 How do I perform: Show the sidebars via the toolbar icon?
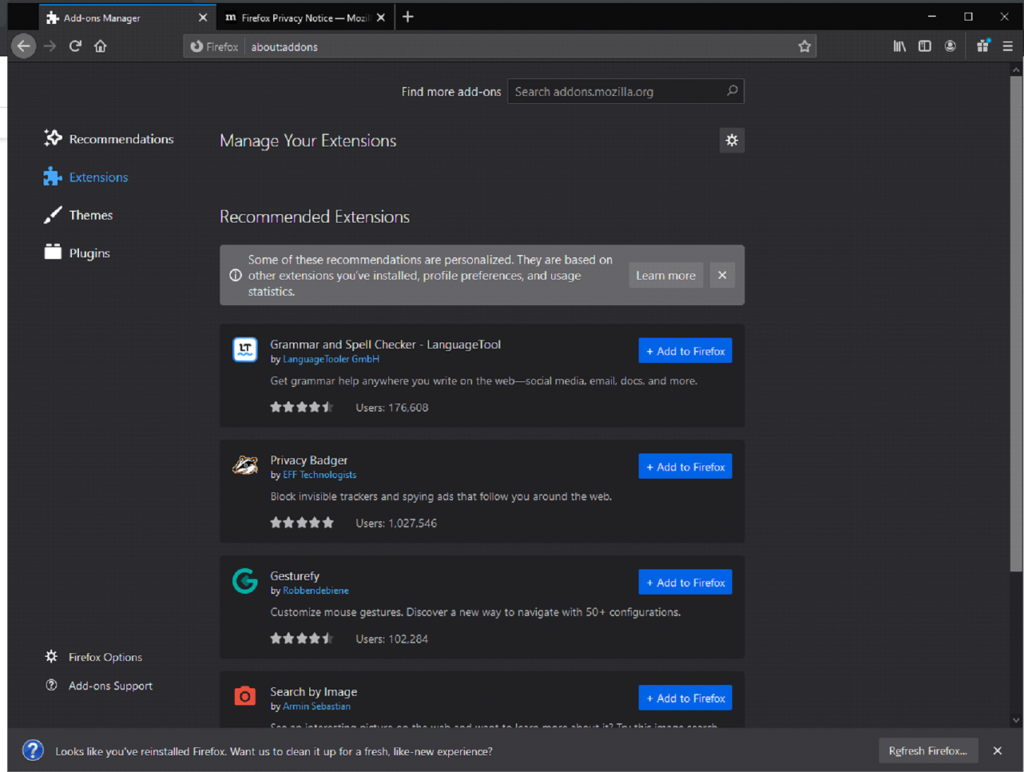pos(925,46)
